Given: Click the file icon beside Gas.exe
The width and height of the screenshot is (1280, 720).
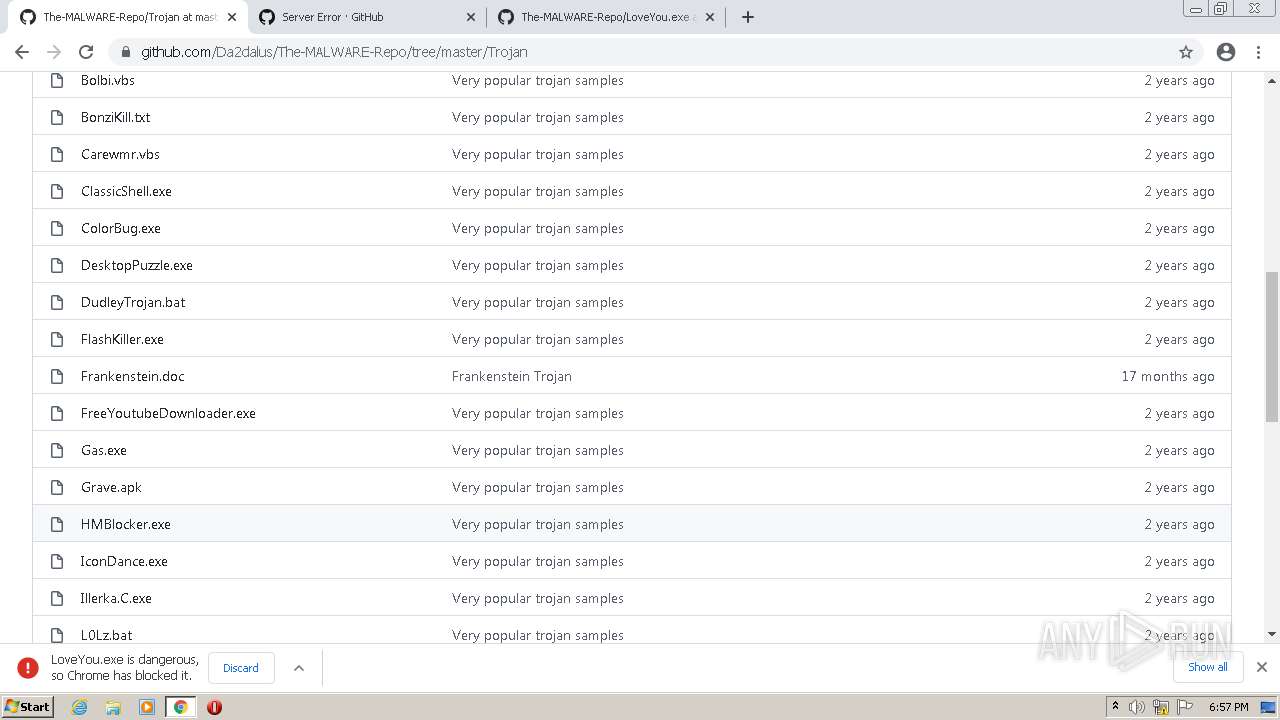Looking at the screenshot, I should 57,450.
